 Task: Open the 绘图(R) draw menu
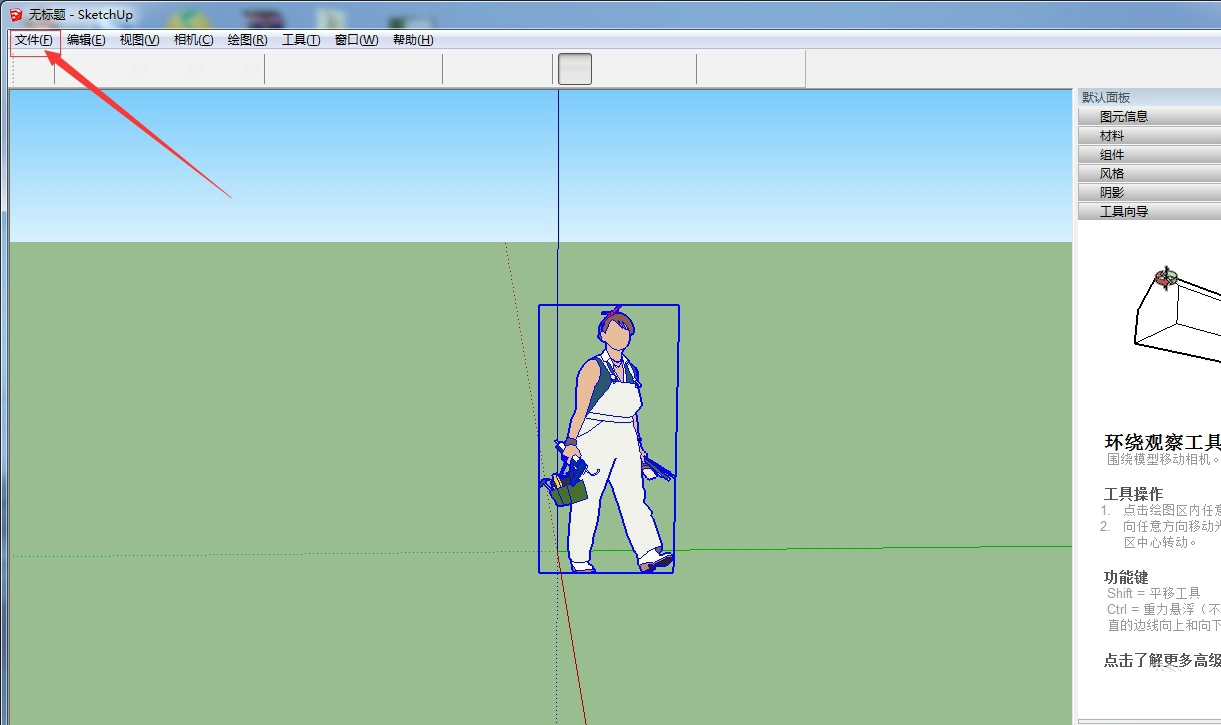click(247, 40)
